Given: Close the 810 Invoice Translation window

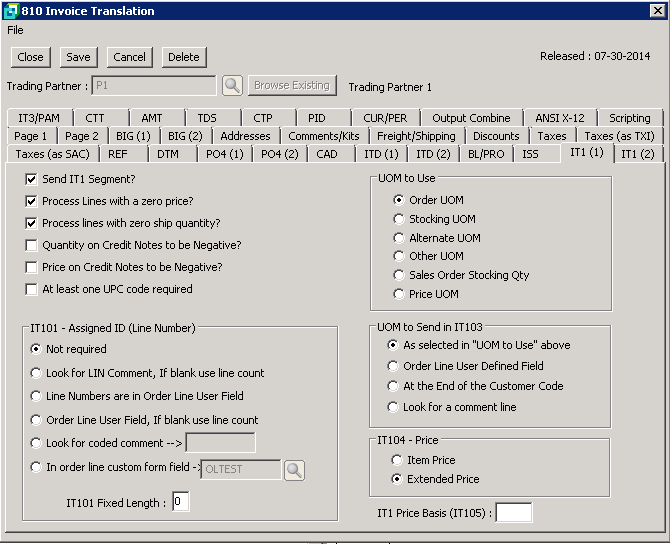Looking at the screenshot, I should point(657,11).
